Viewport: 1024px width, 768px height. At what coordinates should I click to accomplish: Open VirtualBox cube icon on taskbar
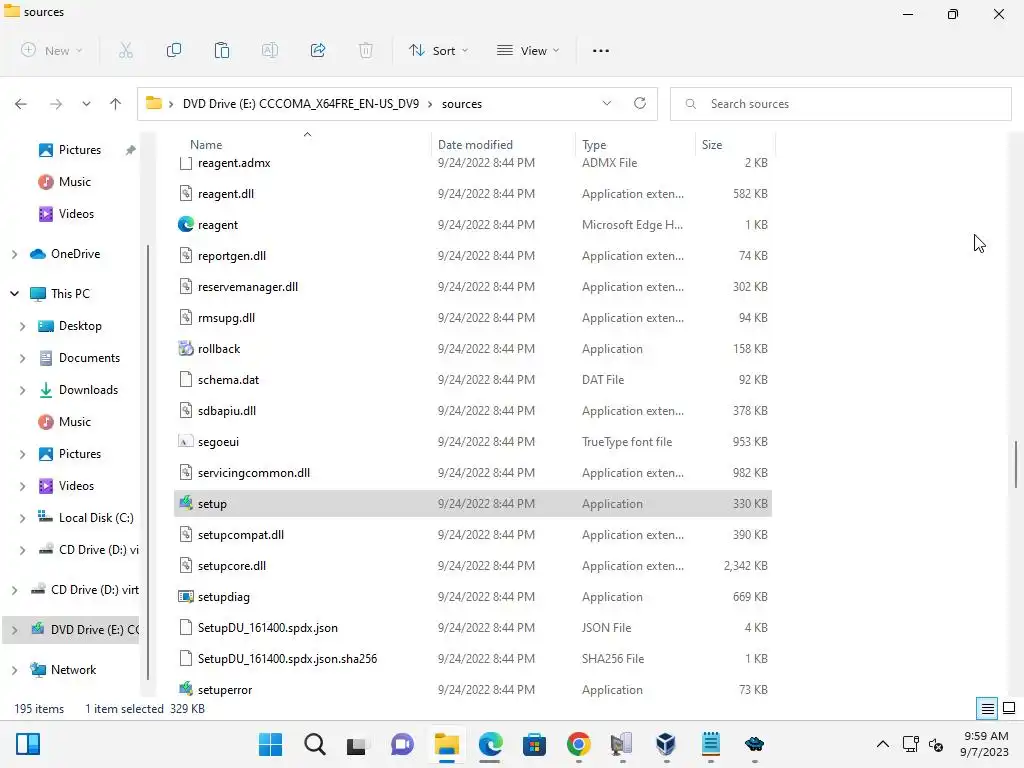click(666, 744)
